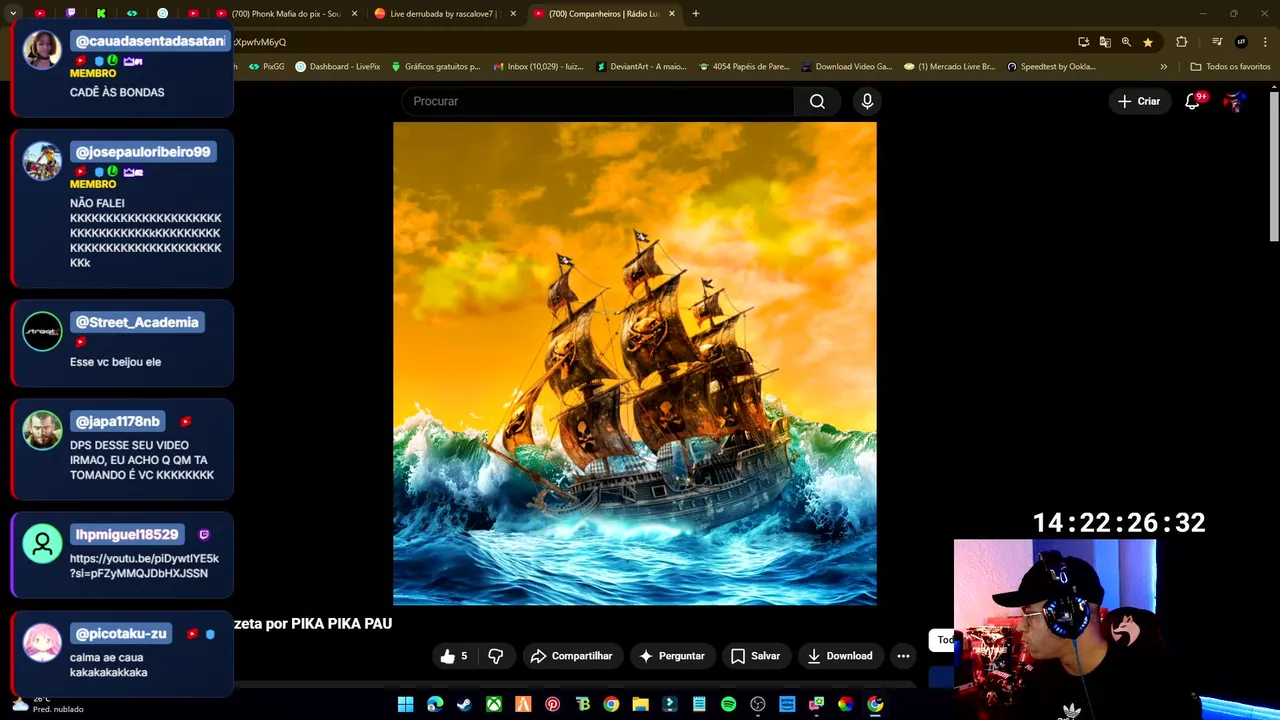The width and height of the screenshot is (1280, 720).
Task: Open File Explorer from the taskbar
Action: (x=640, y=704)
